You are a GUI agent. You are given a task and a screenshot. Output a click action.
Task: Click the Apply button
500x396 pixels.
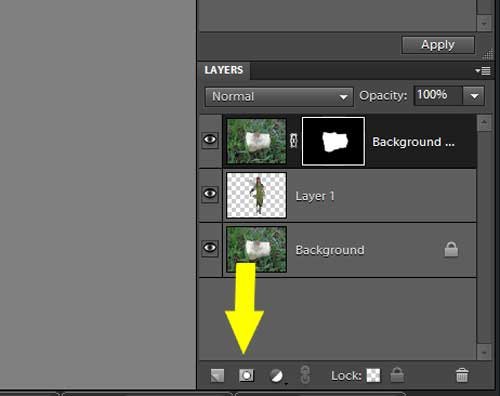point(438,45)
